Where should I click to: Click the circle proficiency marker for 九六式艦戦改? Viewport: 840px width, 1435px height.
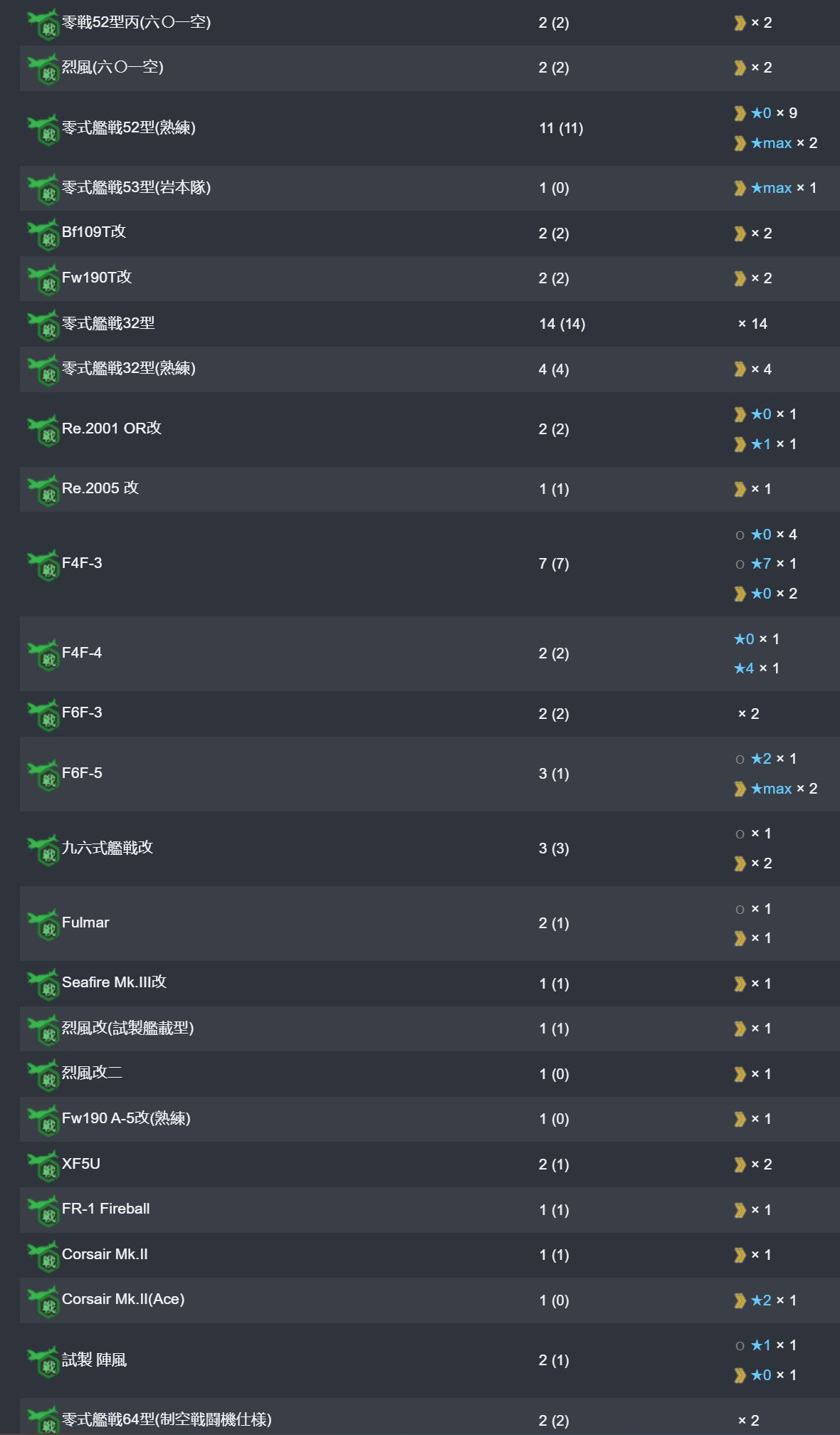click(x=740, y=834)
